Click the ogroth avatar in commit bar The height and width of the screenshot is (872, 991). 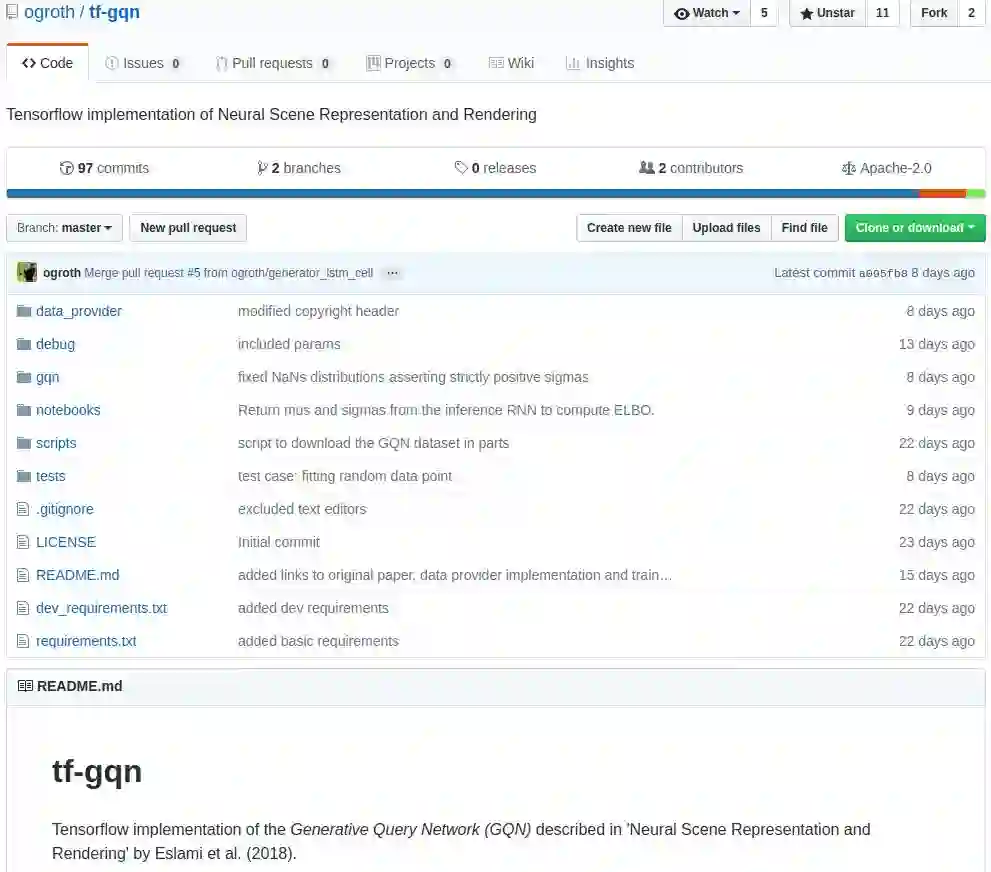27,272
